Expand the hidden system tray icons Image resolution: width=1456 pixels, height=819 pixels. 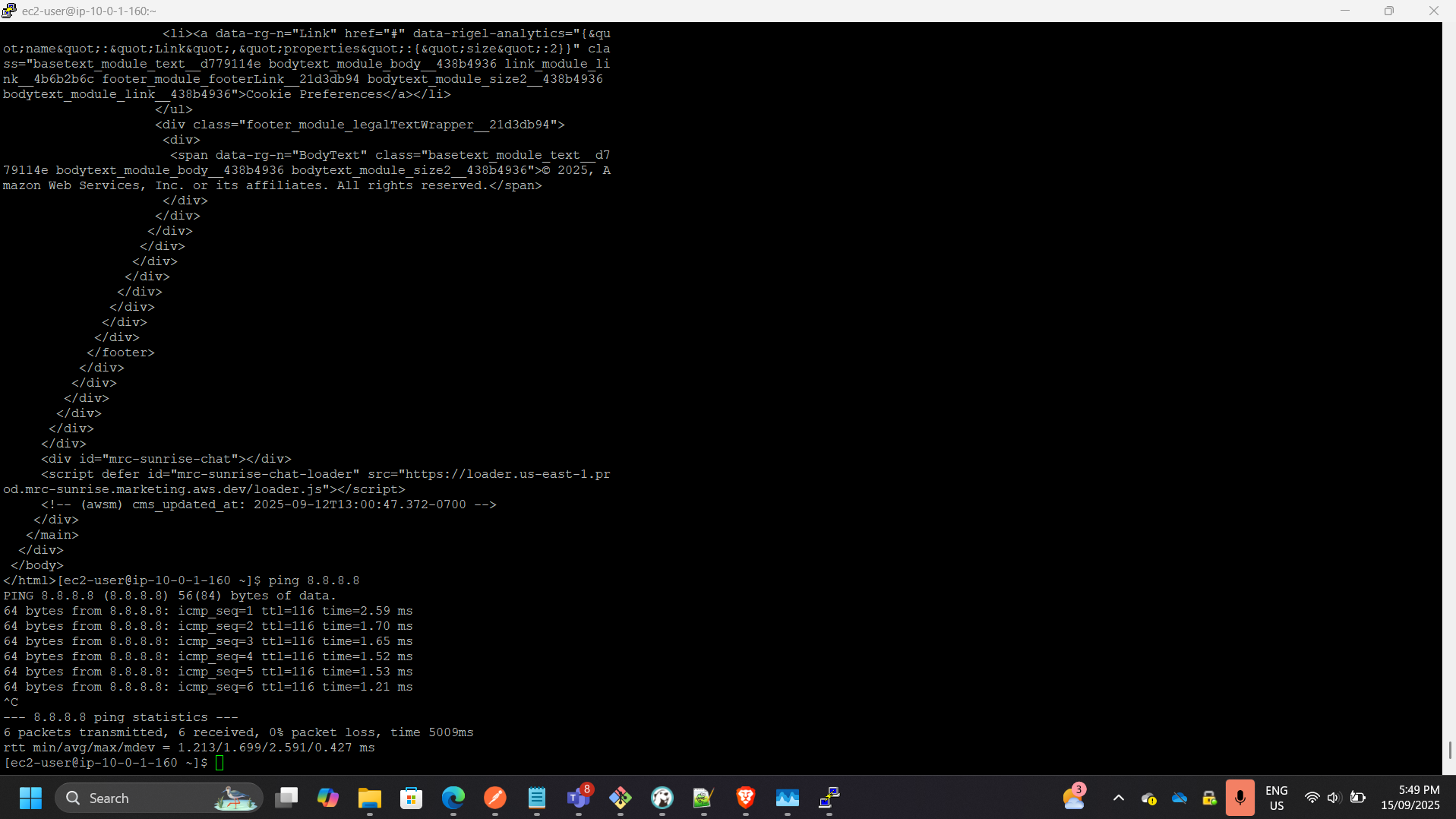(1118, 798)
